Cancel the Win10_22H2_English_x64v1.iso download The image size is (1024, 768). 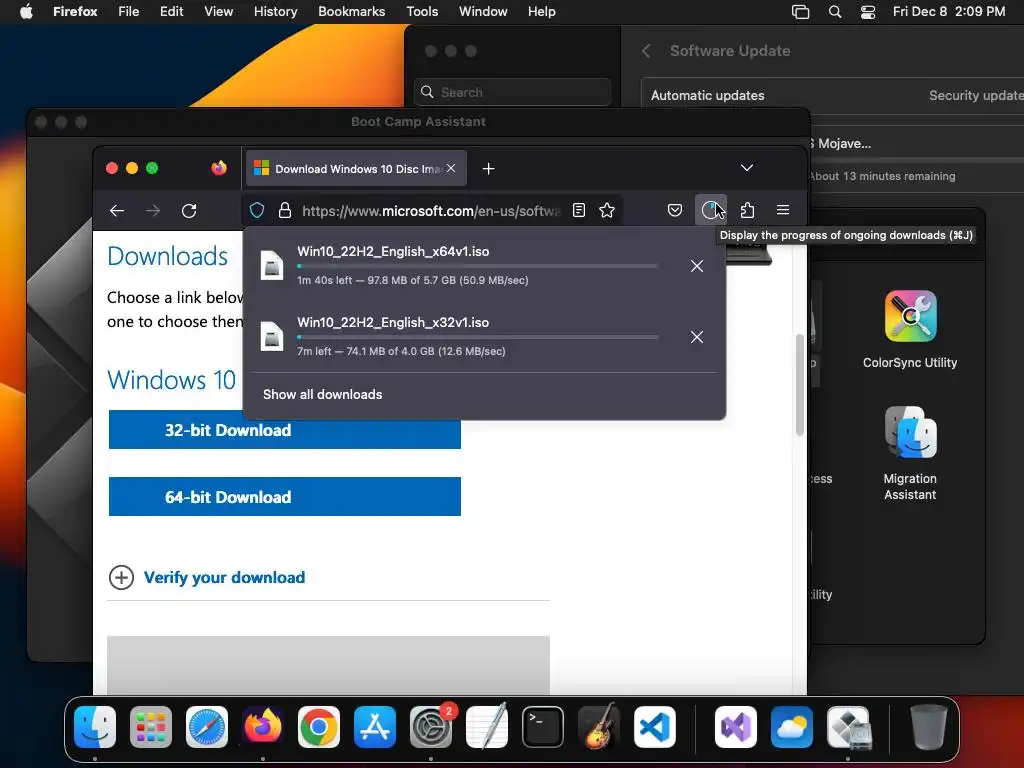click(697, 266)
